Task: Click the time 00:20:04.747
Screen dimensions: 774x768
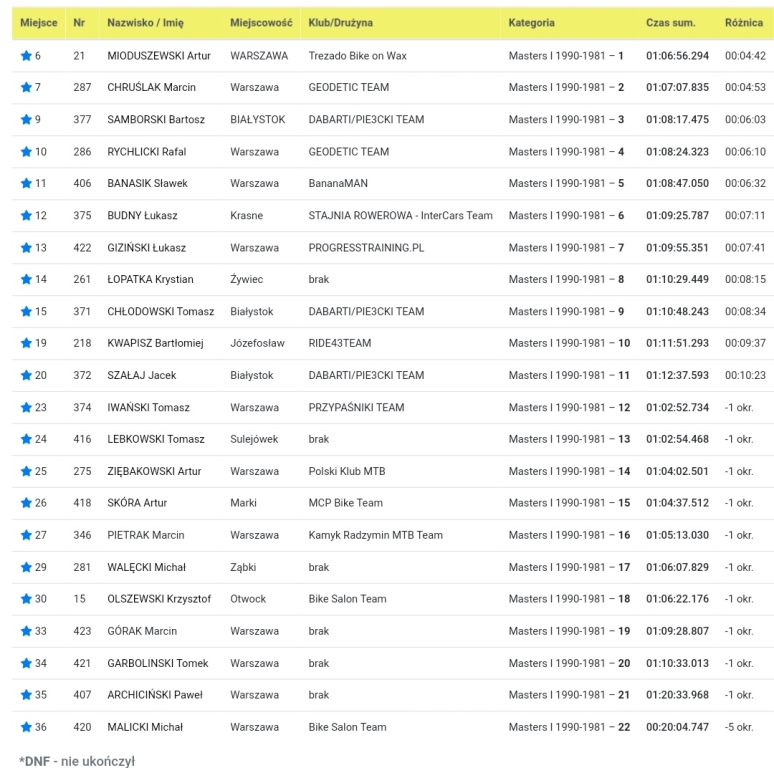Action: [x=677, y=727]
